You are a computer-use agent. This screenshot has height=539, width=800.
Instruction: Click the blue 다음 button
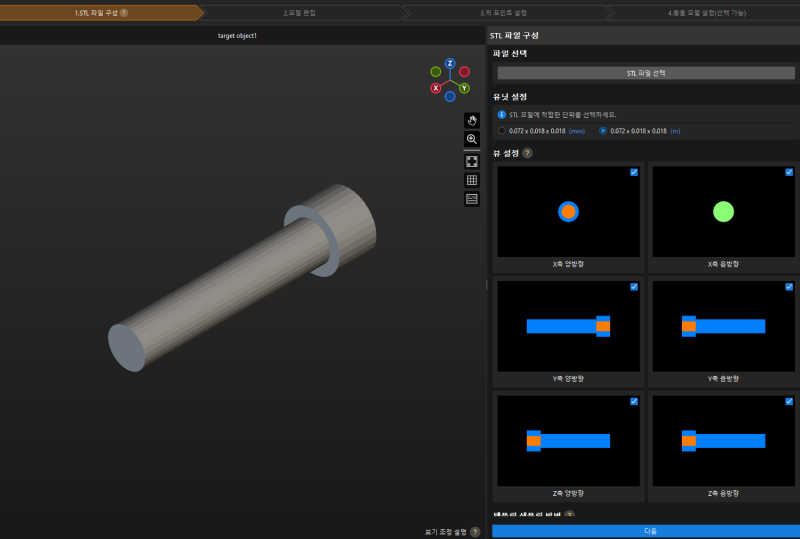pos(646,531)
